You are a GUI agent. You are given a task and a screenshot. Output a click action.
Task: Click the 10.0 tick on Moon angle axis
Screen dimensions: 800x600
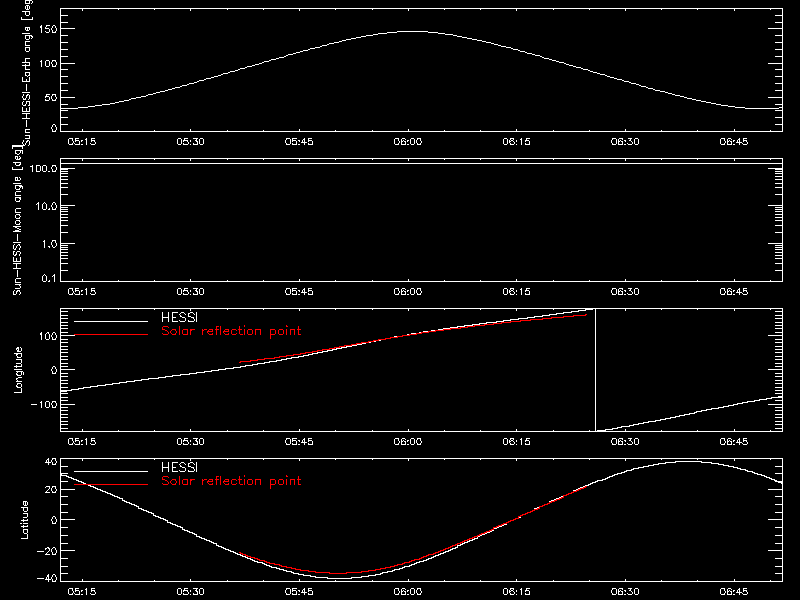point(46,207)
